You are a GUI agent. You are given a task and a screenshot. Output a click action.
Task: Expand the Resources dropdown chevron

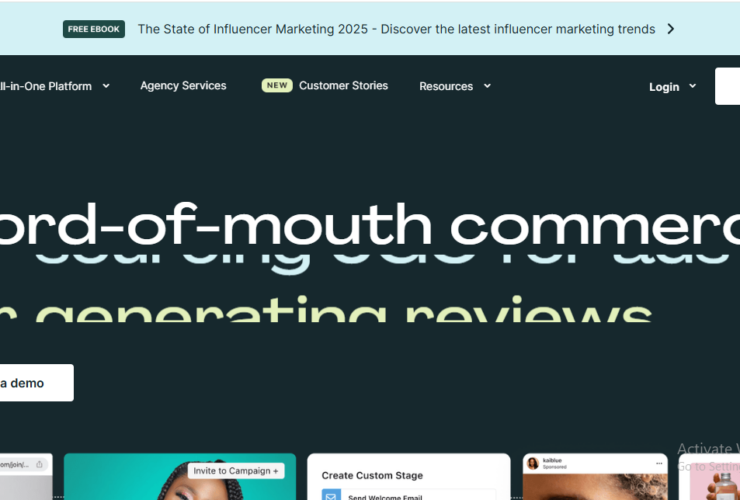(x=488, y=86)
